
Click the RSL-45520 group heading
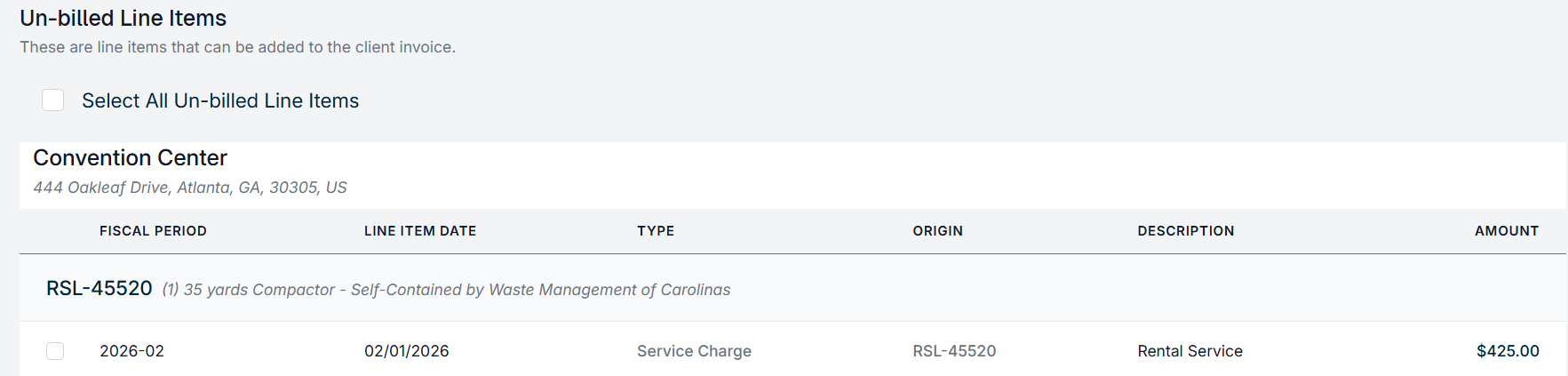pos(99,289)
